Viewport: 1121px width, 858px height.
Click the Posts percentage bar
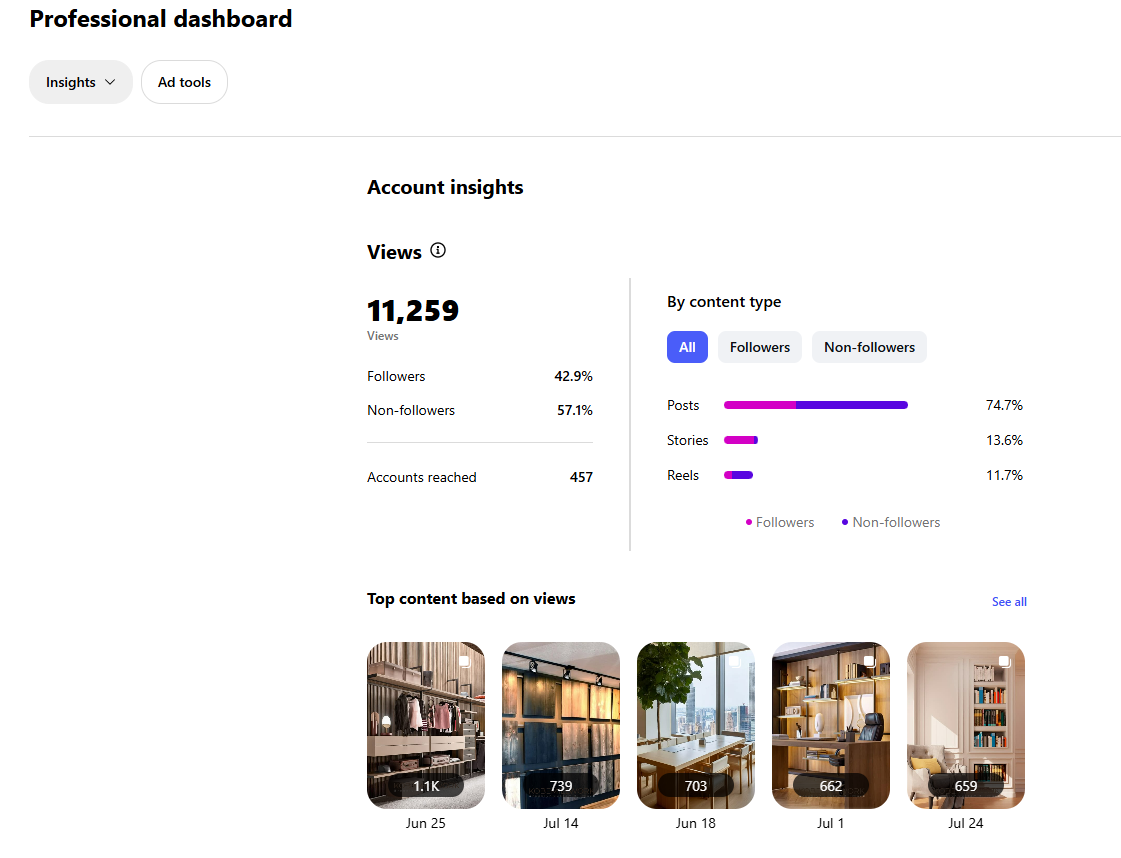[x=816, y=405]
